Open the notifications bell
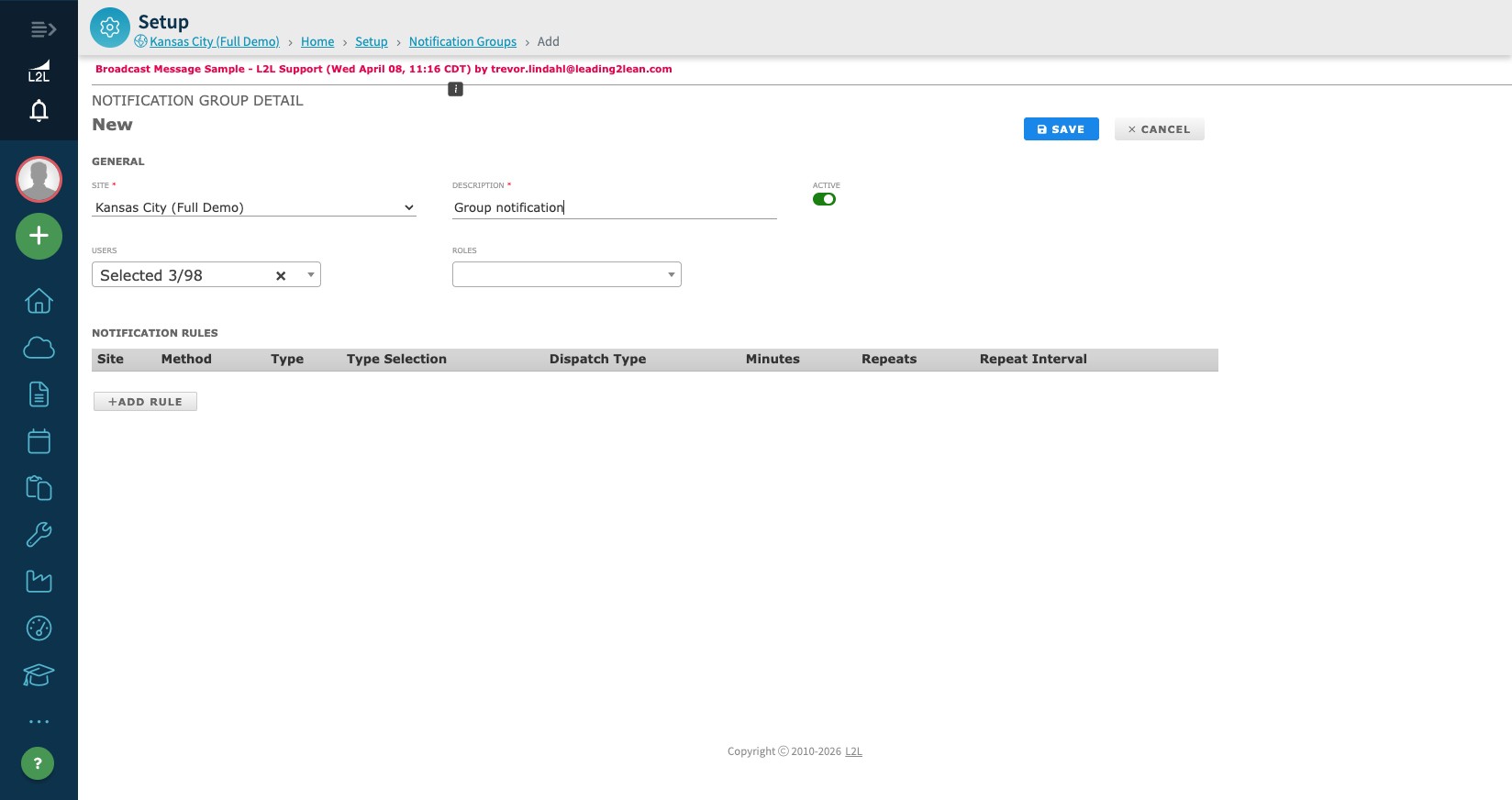 tap(39, 111)
